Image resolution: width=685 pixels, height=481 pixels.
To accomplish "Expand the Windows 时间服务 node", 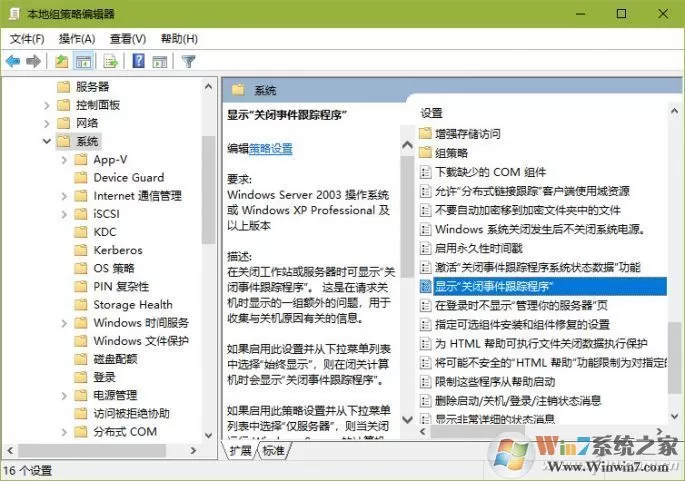I will [x=64, y=323].
